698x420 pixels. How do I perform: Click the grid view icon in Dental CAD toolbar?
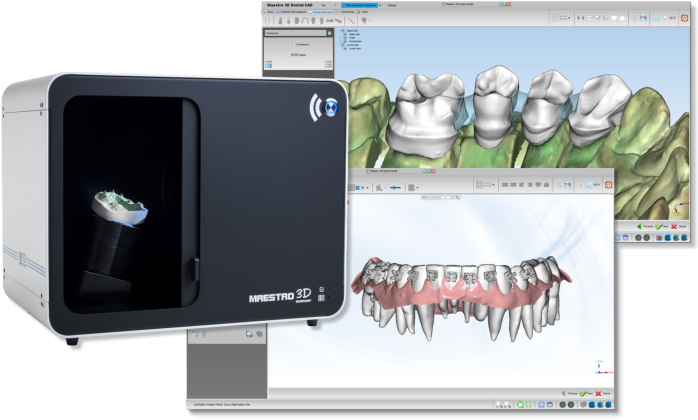555,18
